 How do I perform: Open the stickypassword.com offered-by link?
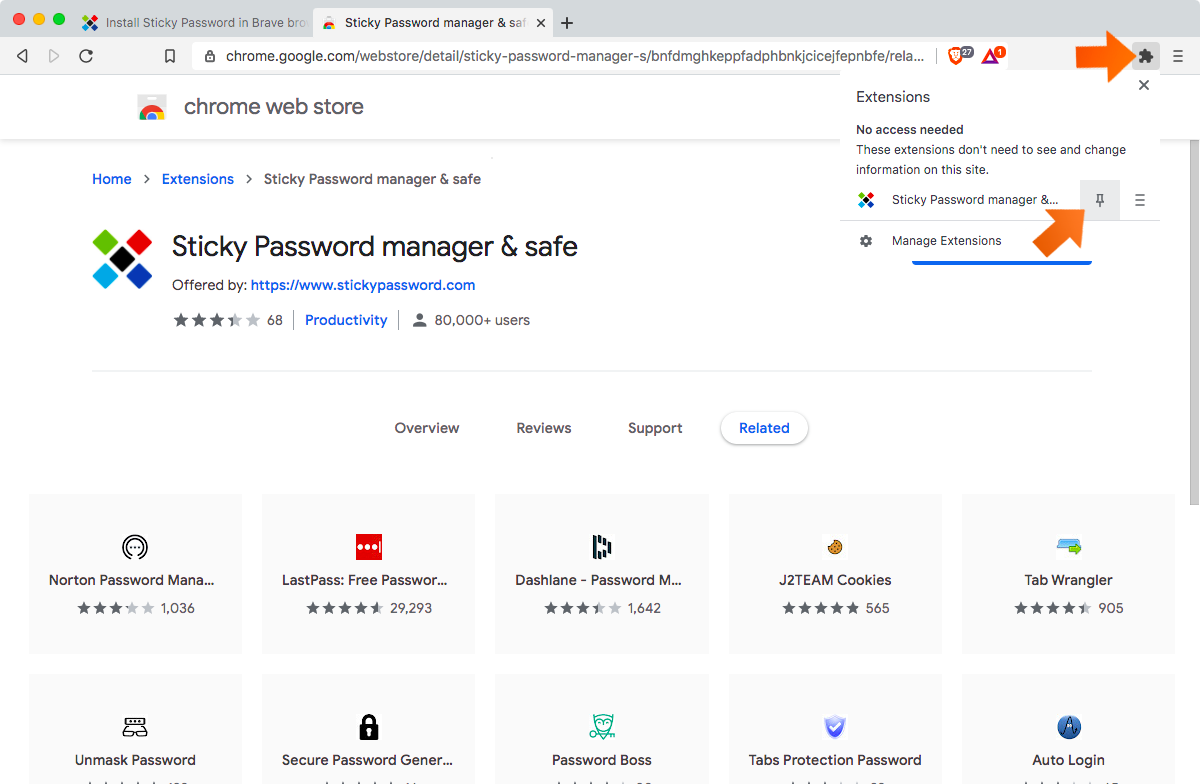click(x=363, y=285)
